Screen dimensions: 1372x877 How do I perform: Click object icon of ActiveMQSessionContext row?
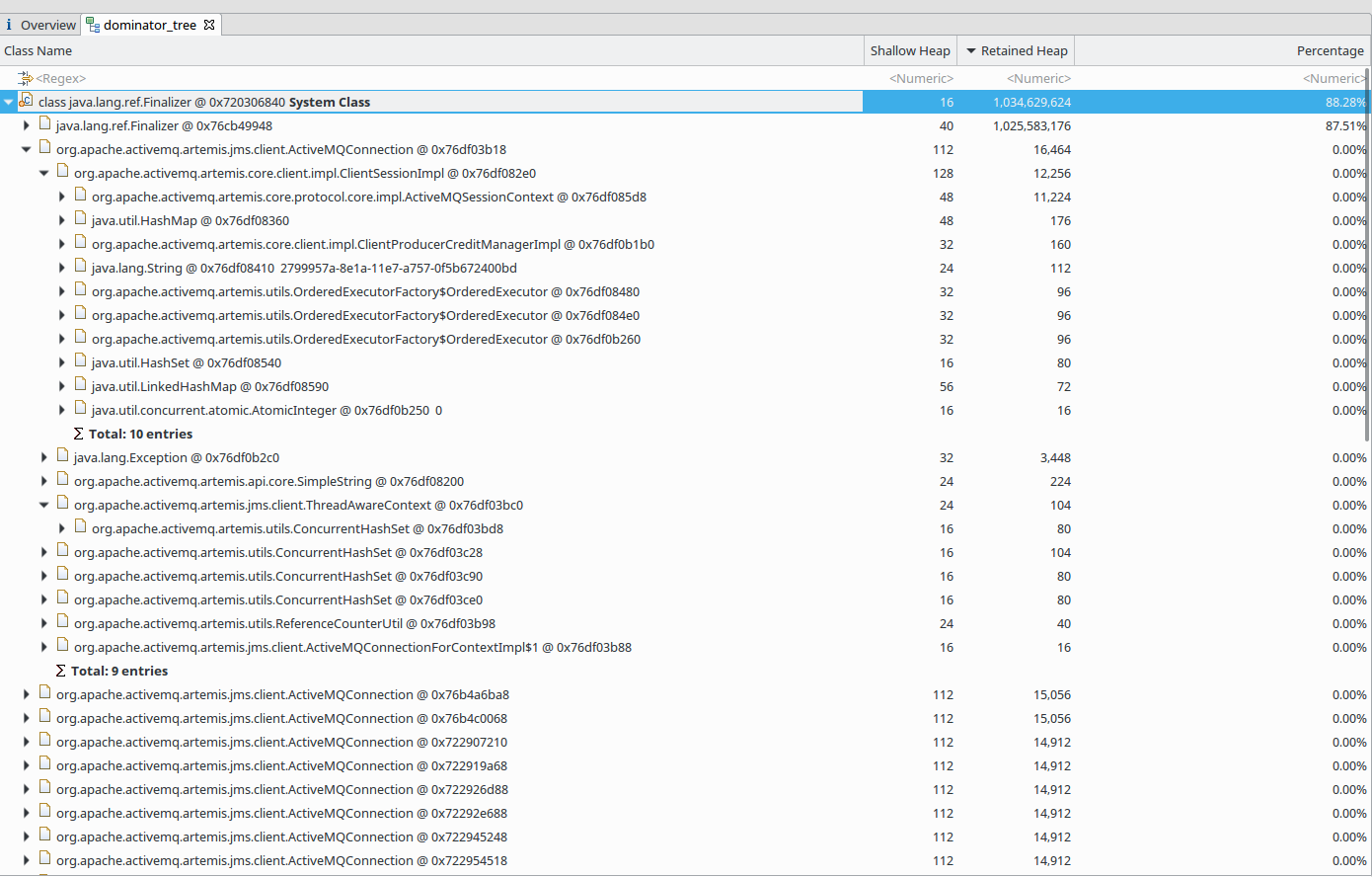[x=80, y=196]
